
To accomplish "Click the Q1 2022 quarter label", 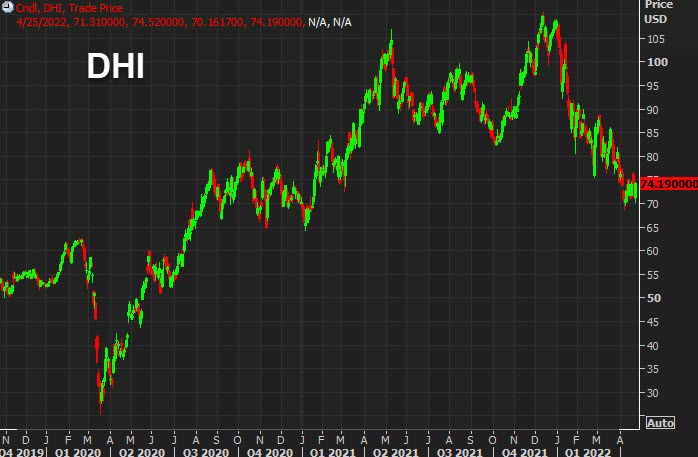I will click(588, 453).
